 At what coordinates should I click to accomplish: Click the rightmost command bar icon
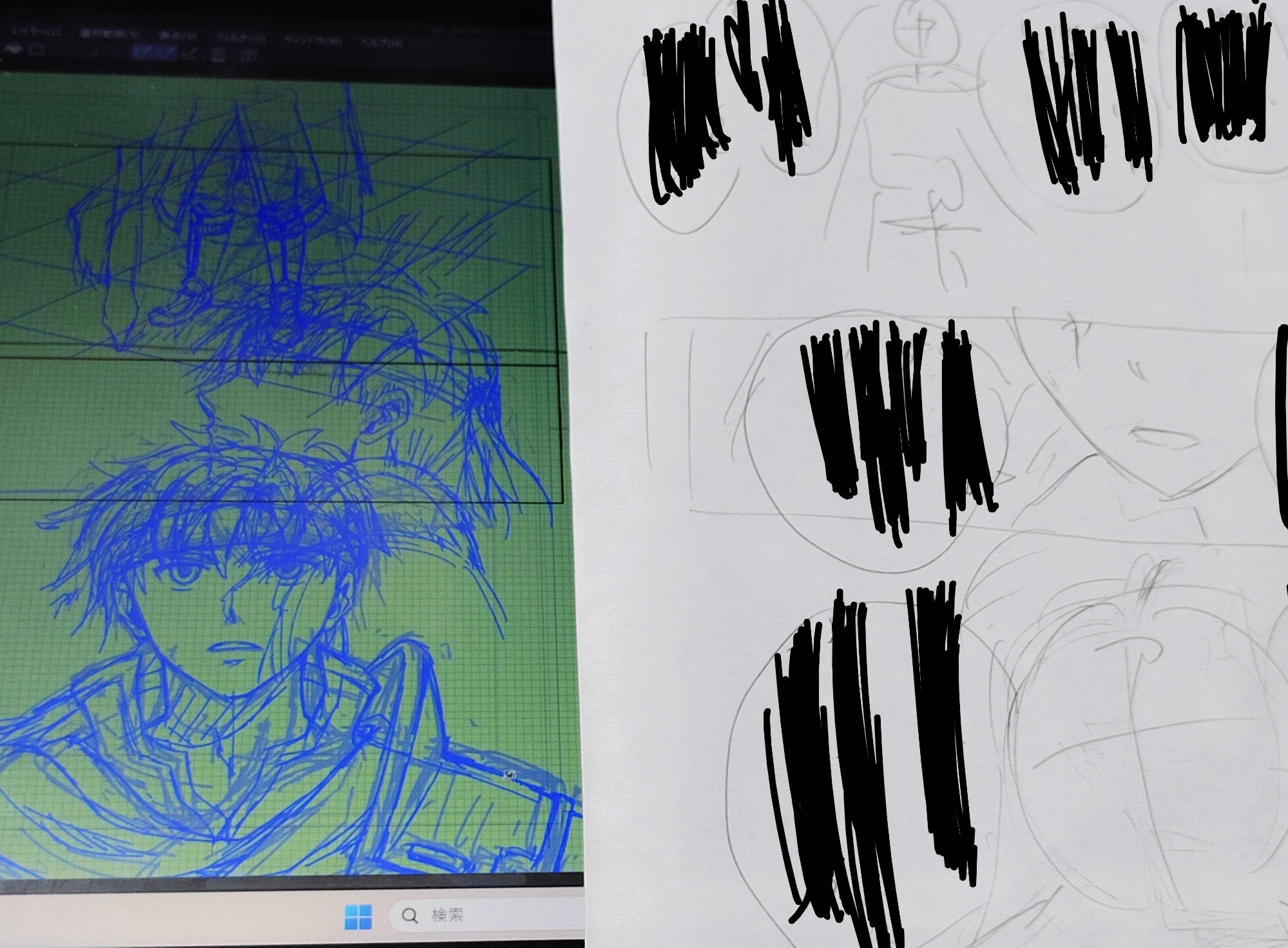[x=248, y=55]
